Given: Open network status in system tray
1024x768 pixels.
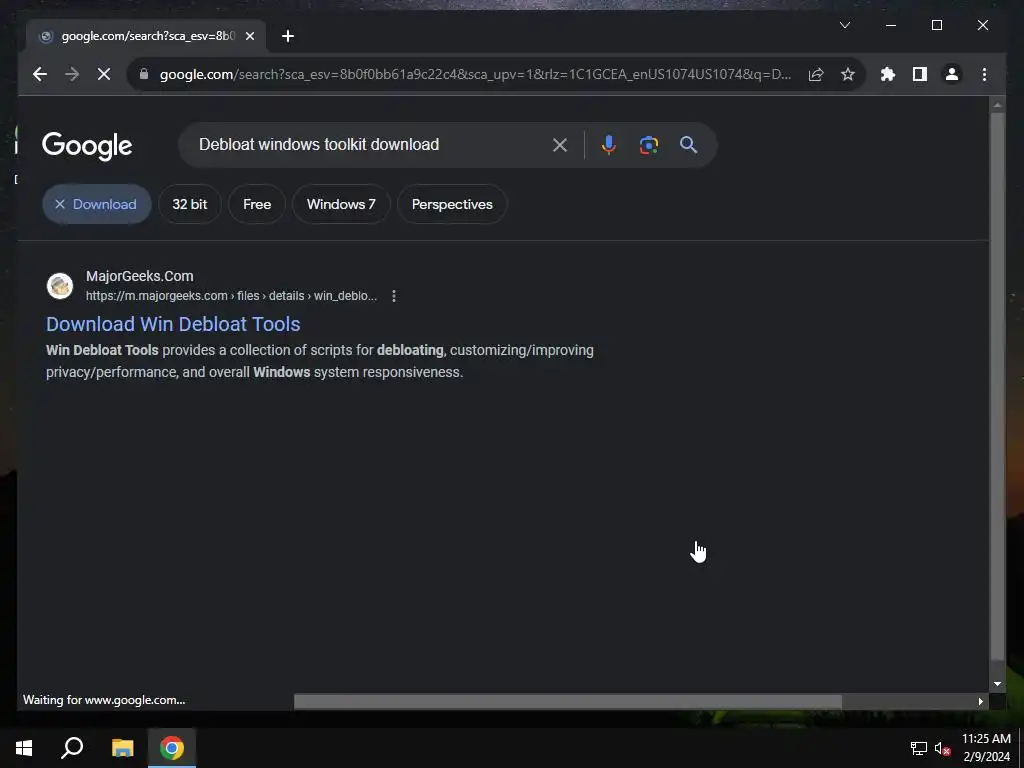Looking at the screenshot, I should (919, 748).
